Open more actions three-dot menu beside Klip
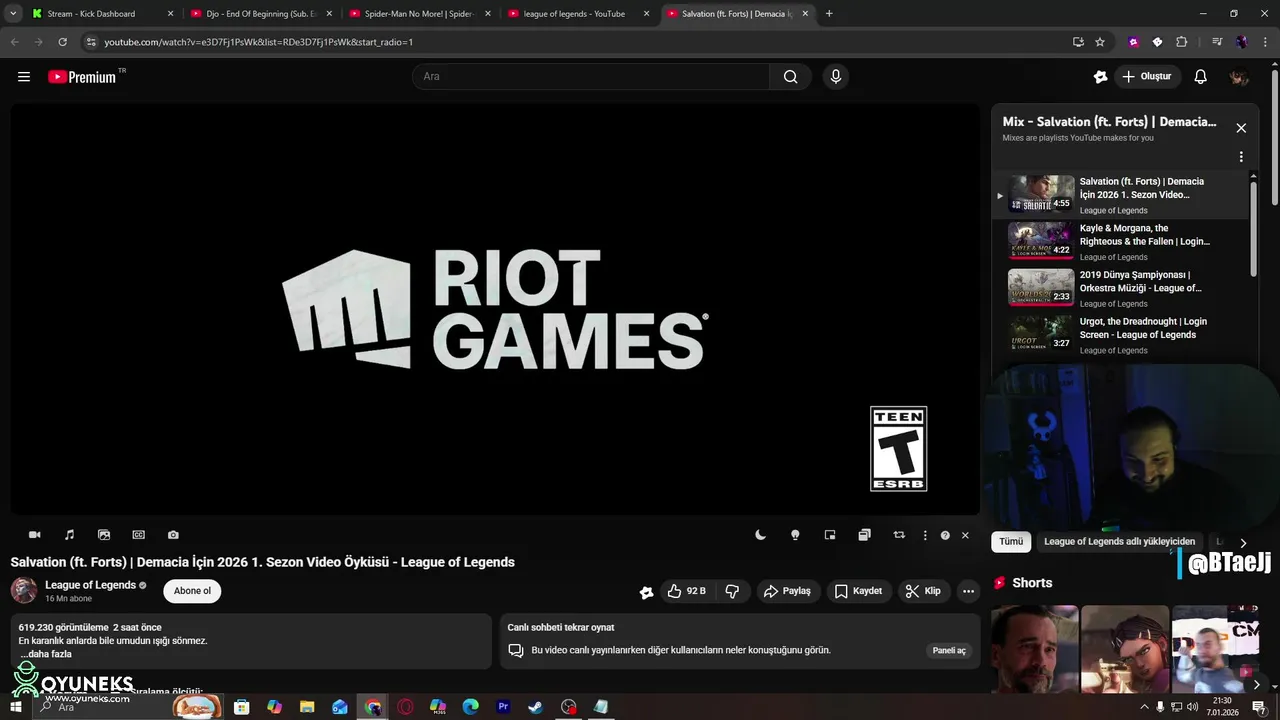 coord(968,591)
